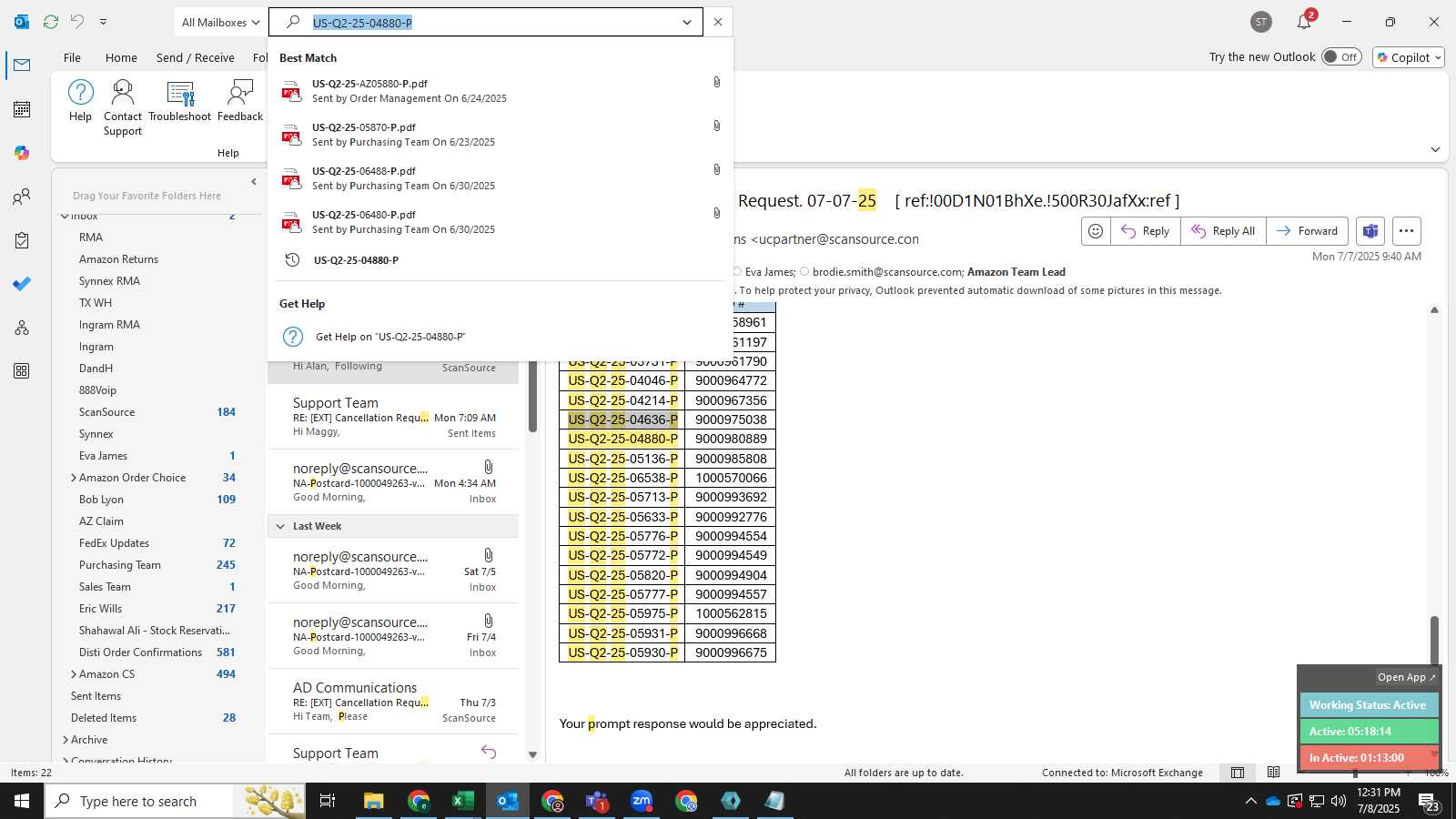Open the To Do checkmark icon
The height and width of the screenshot is (819, 1456).
22,284
